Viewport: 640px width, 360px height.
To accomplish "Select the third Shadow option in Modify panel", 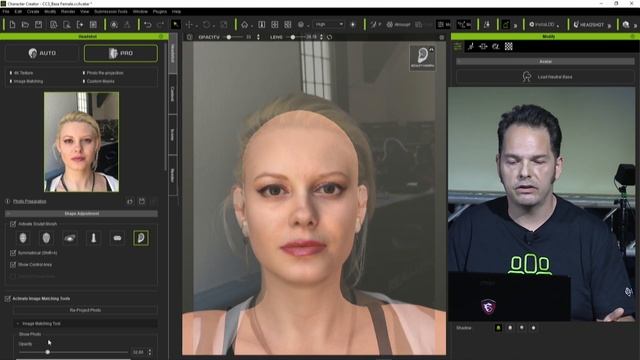I will pos(522,328).
